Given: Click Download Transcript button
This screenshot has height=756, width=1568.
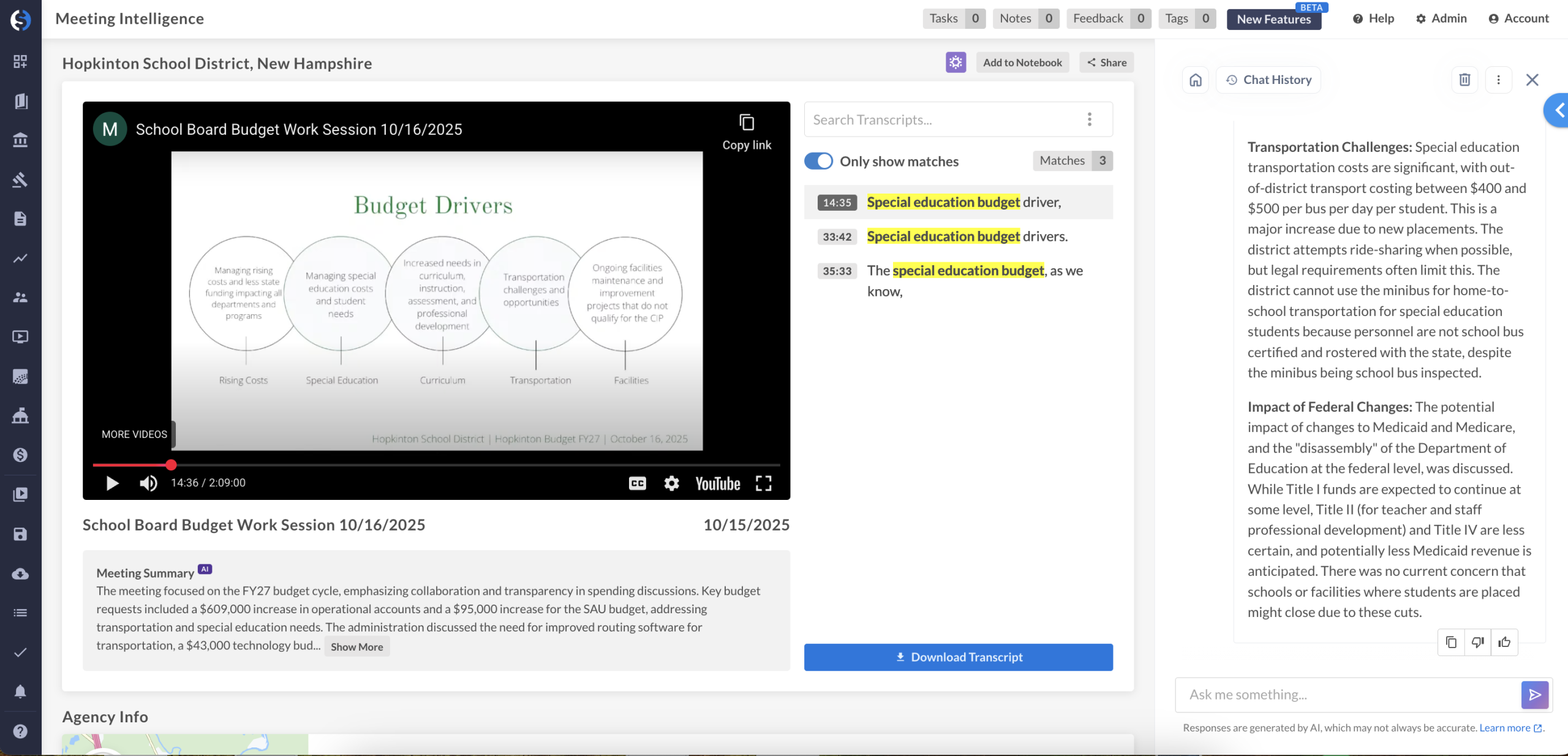Looking at the screenshot, I should 958,657.
